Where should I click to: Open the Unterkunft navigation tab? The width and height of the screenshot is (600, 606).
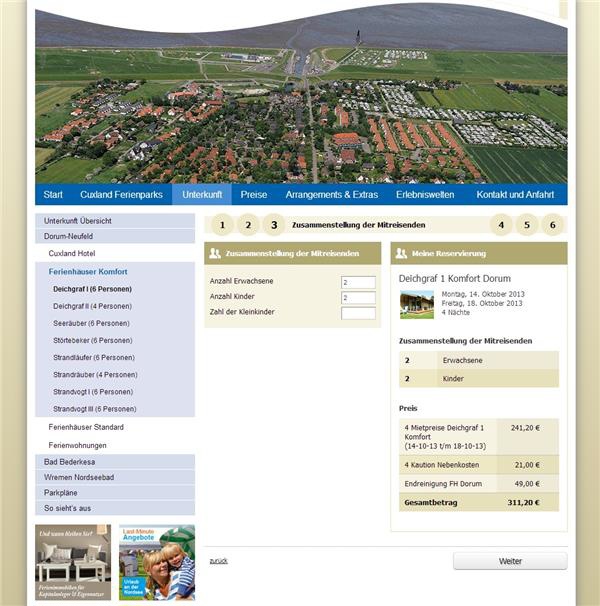(201, 194)
